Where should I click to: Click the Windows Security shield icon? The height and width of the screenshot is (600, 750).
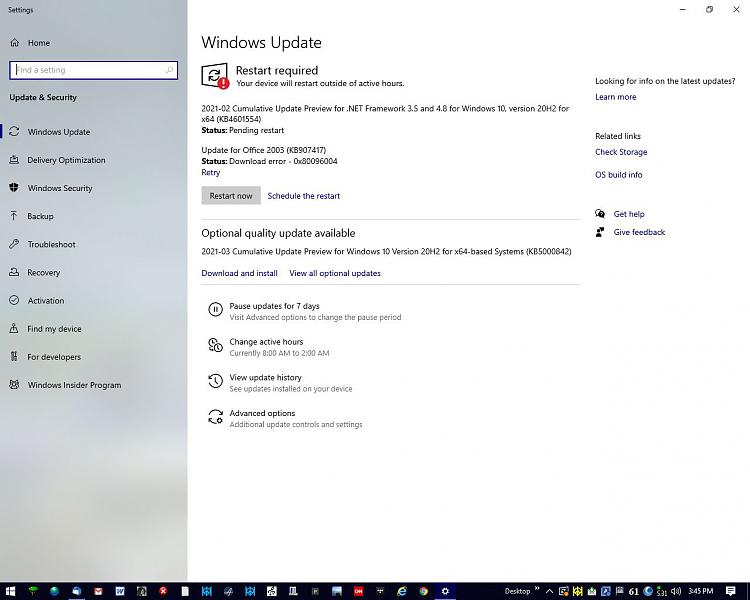tap(14, 188)
